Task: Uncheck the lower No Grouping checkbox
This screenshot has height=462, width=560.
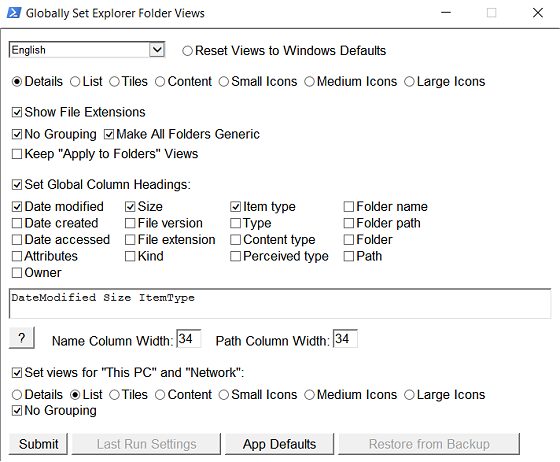Action: [17, 411]
